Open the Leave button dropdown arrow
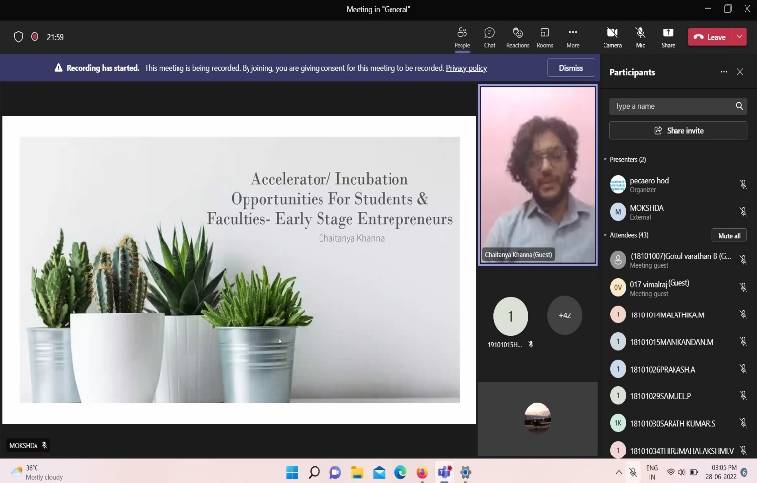 pos(738,37)
